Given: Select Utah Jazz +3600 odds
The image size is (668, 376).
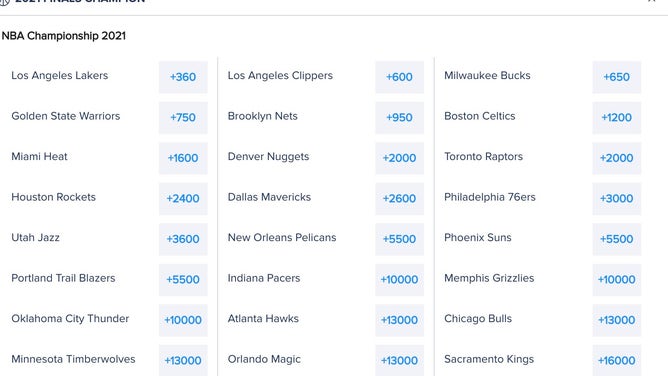Looking at the screenshot, I should click(x=183, y=239).
